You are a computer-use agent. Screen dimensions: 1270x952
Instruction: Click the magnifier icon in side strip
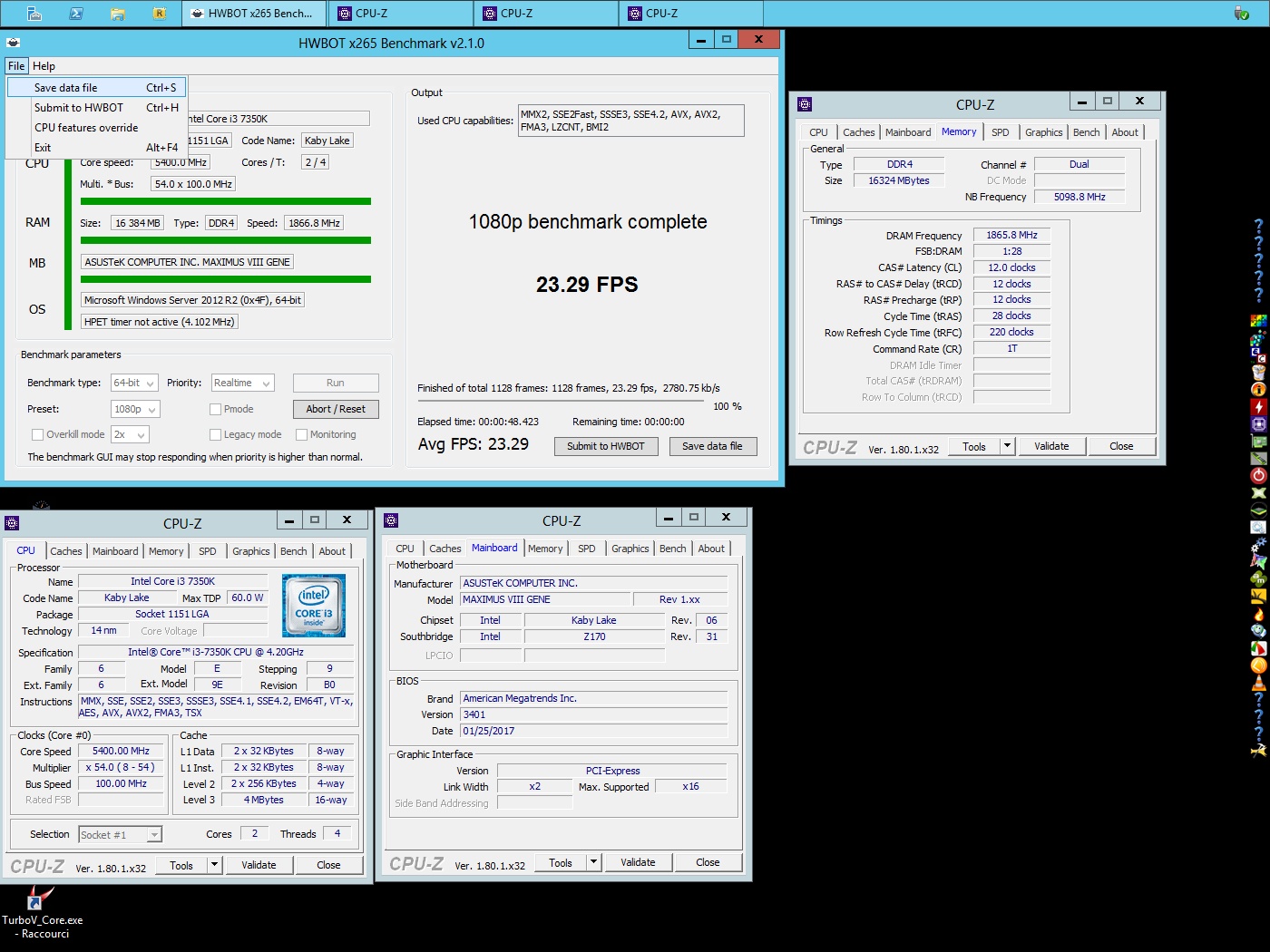pyautogui.click(x=1258, y=526)
